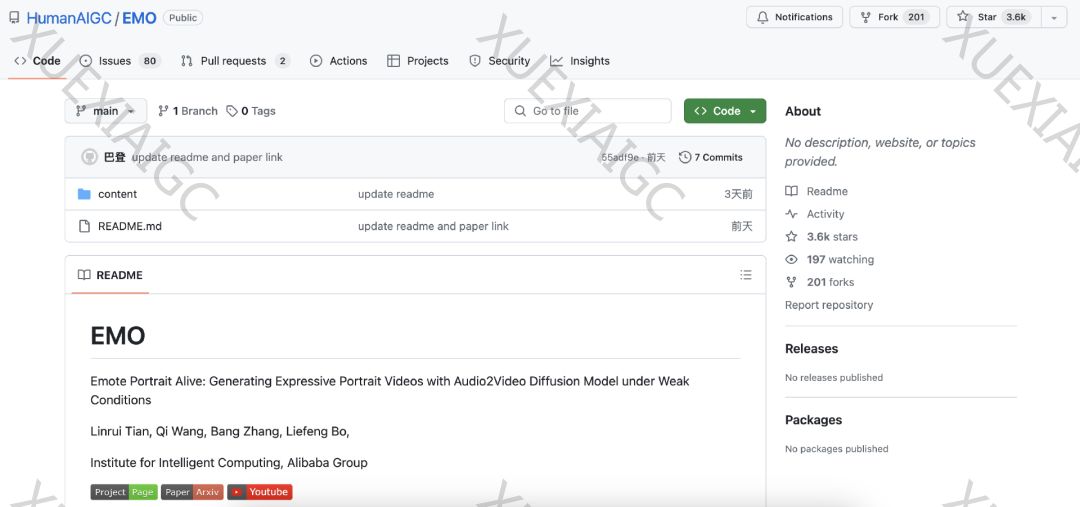View the 7 Commits history
The height and width of the screenshot is (507, 1080).
point(711,157)
